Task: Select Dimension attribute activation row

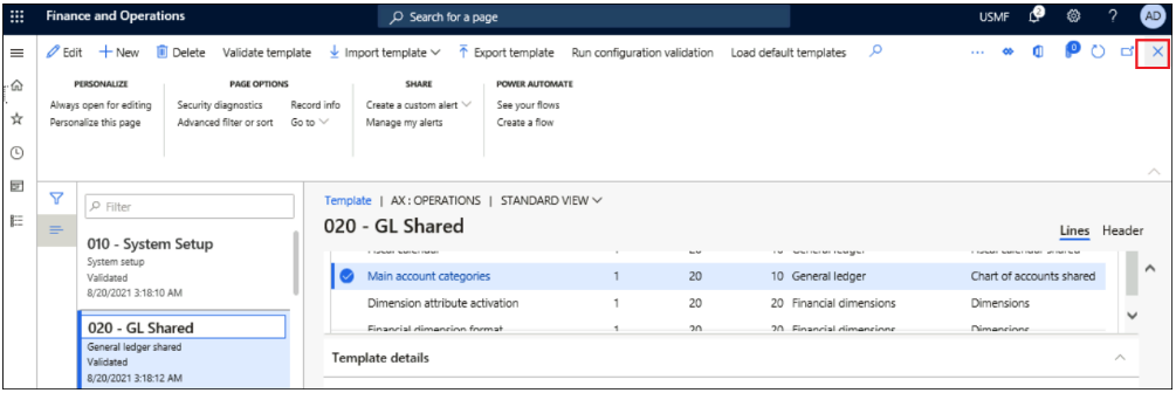Action: coord(718,303)
